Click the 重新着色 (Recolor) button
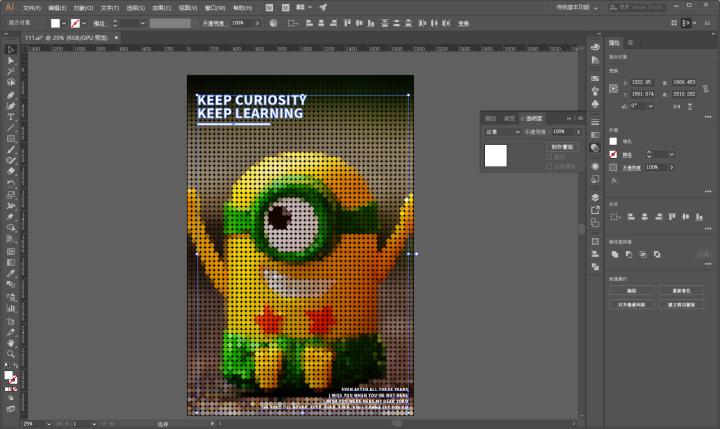Screen dimensions: 720x429 683,290
